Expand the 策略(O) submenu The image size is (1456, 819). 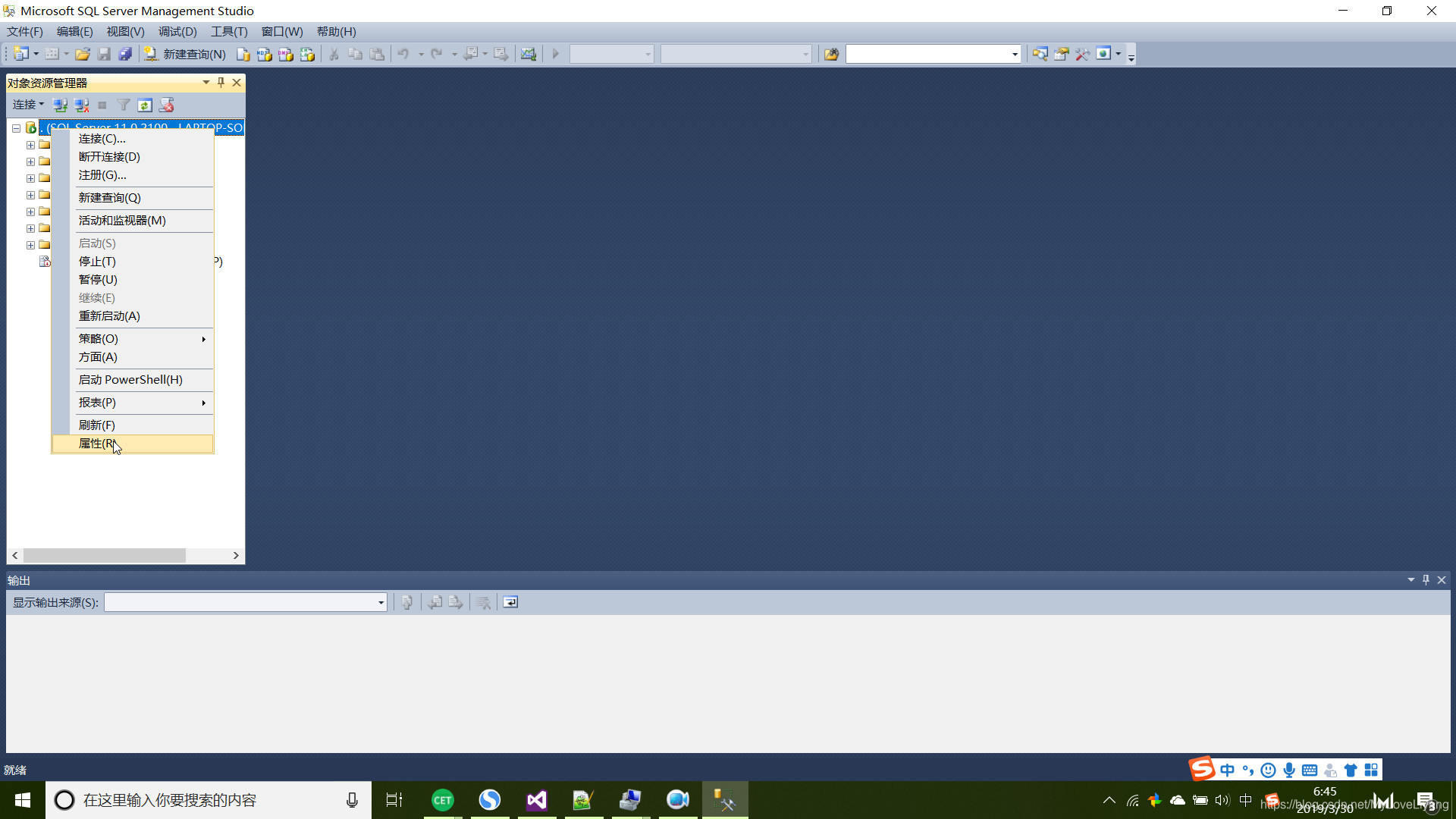132,339
